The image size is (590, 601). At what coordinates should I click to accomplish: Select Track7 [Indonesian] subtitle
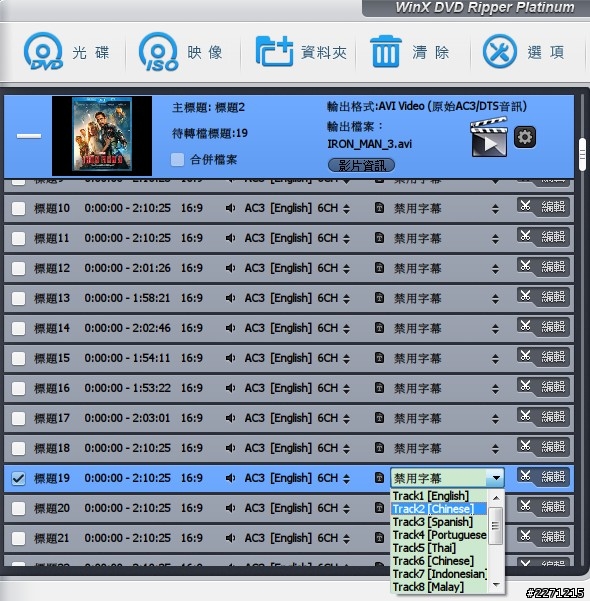[439, 574]
